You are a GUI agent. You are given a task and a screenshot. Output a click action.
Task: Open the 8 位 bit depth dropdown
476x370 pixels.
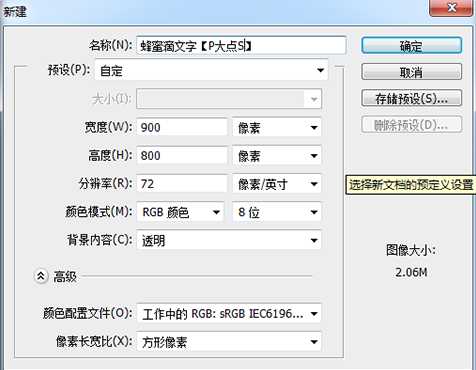(277, 212)
